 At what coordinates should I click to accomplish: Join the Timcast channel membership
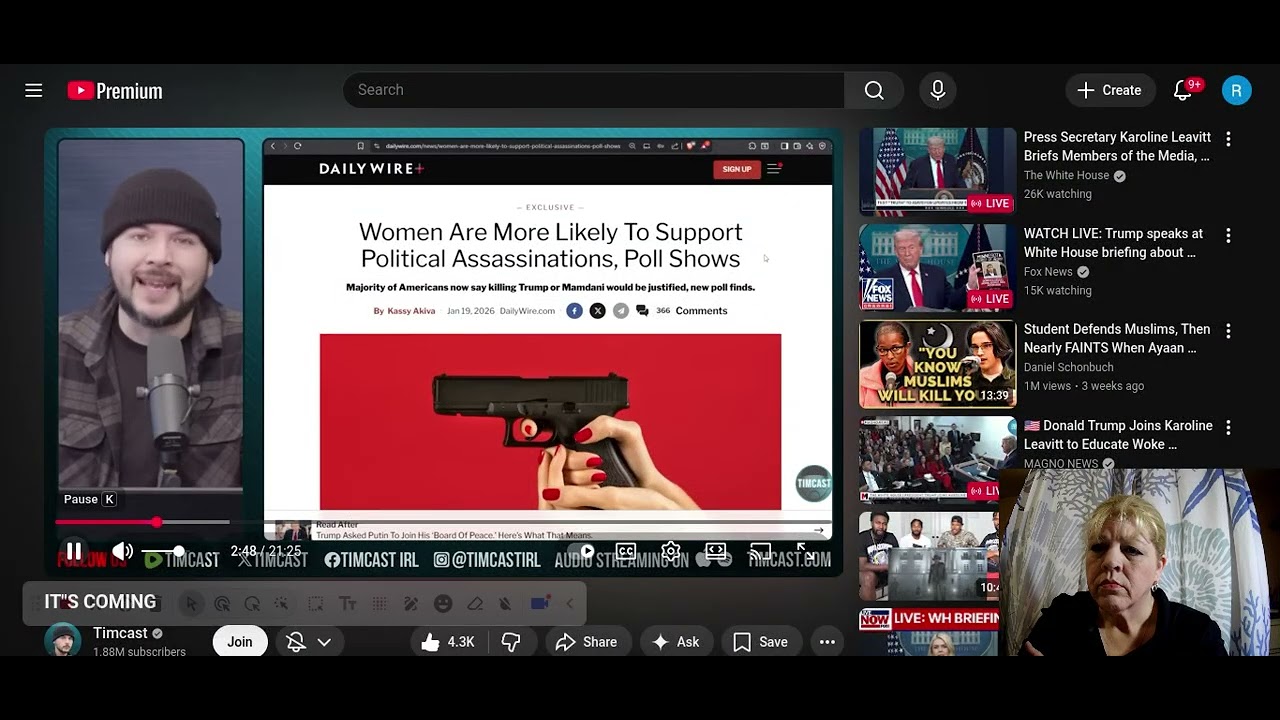[240, 642]
